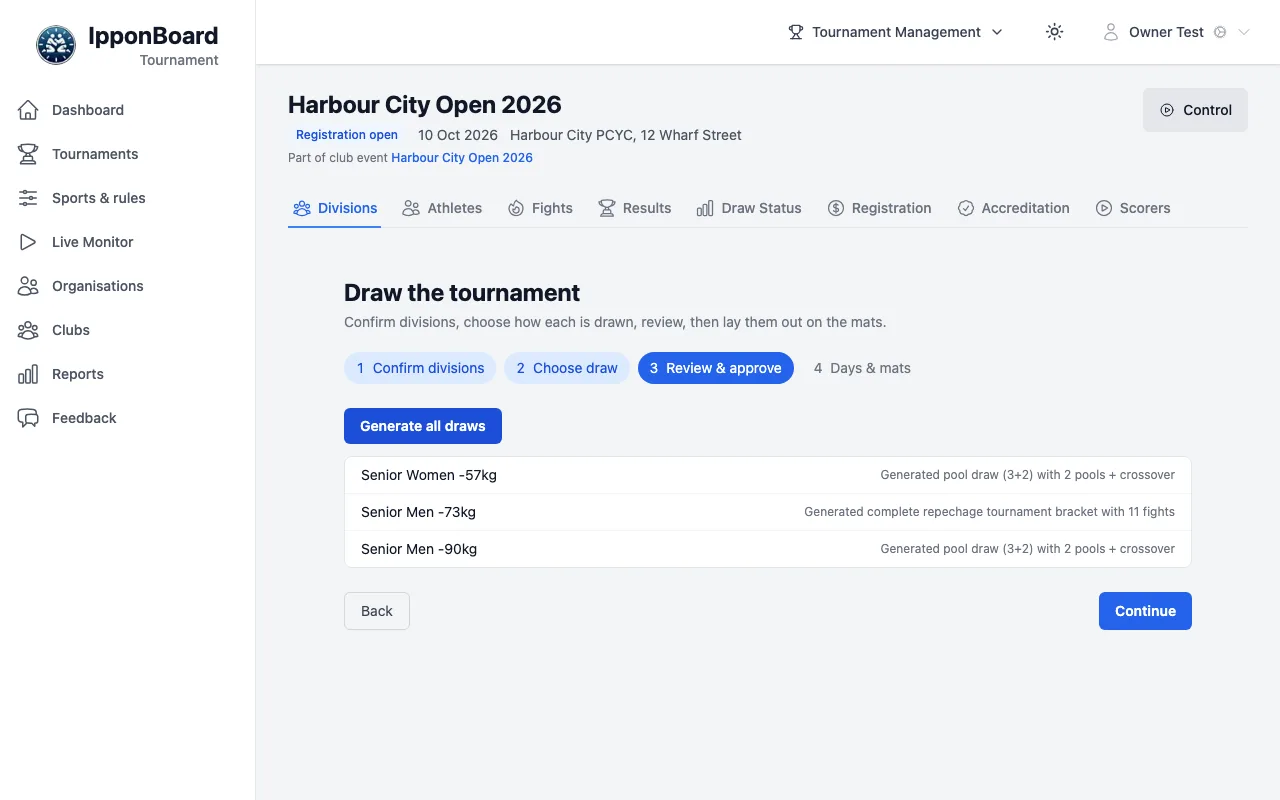
Task: Open Organisations in the sidebar
Action: (x=128, y=286)
